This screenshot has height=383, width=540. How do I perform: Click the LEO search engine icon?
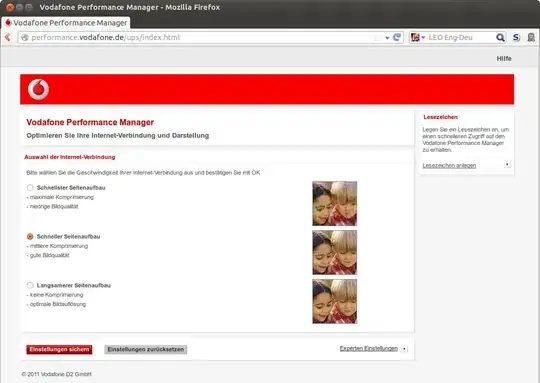coord(415,37)
